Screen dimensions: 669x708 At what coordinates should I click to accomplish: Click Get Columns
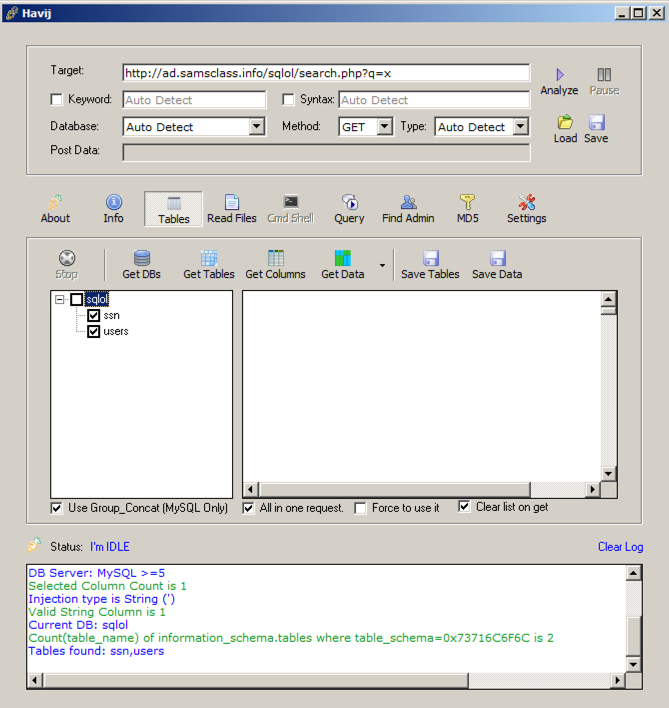[275, 265]
